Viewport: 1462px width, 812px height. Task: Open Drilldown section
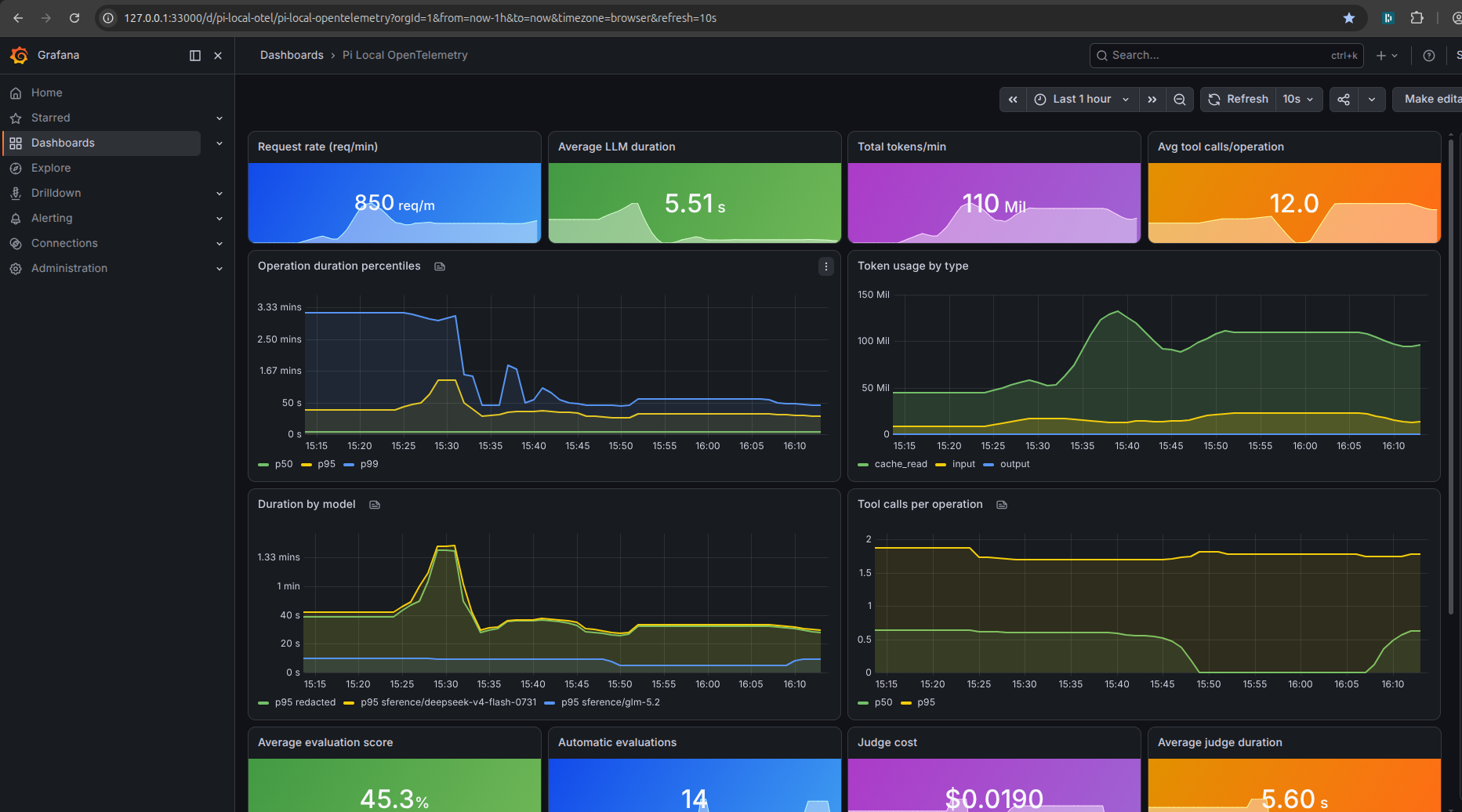[x=56, y=193]
